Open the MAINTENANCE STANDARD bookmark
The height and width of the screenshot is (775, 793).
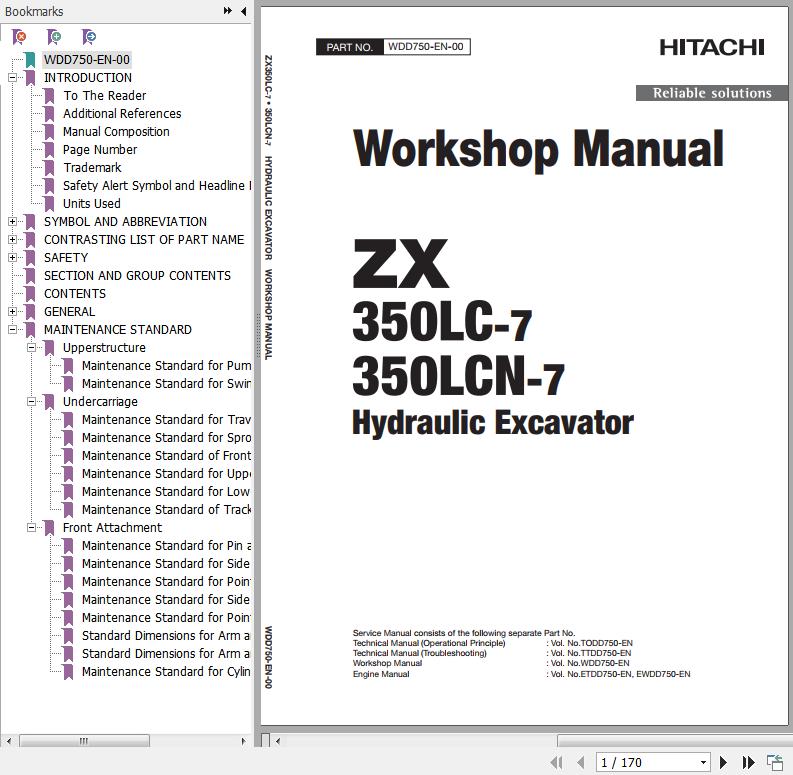pyautogui.click(x=117, y=329)
